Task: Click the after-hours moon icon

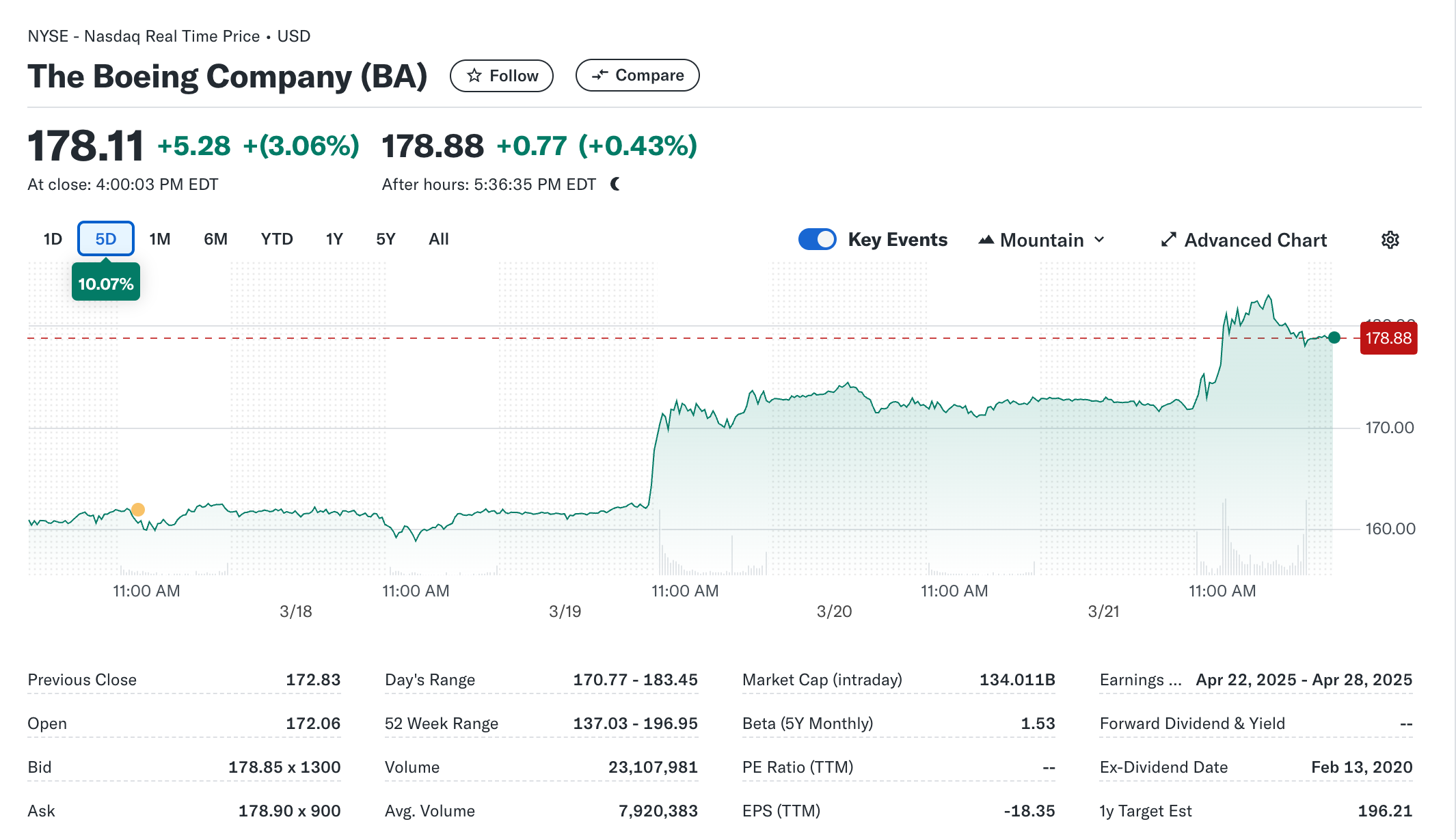Action: [x=615, y=184]
